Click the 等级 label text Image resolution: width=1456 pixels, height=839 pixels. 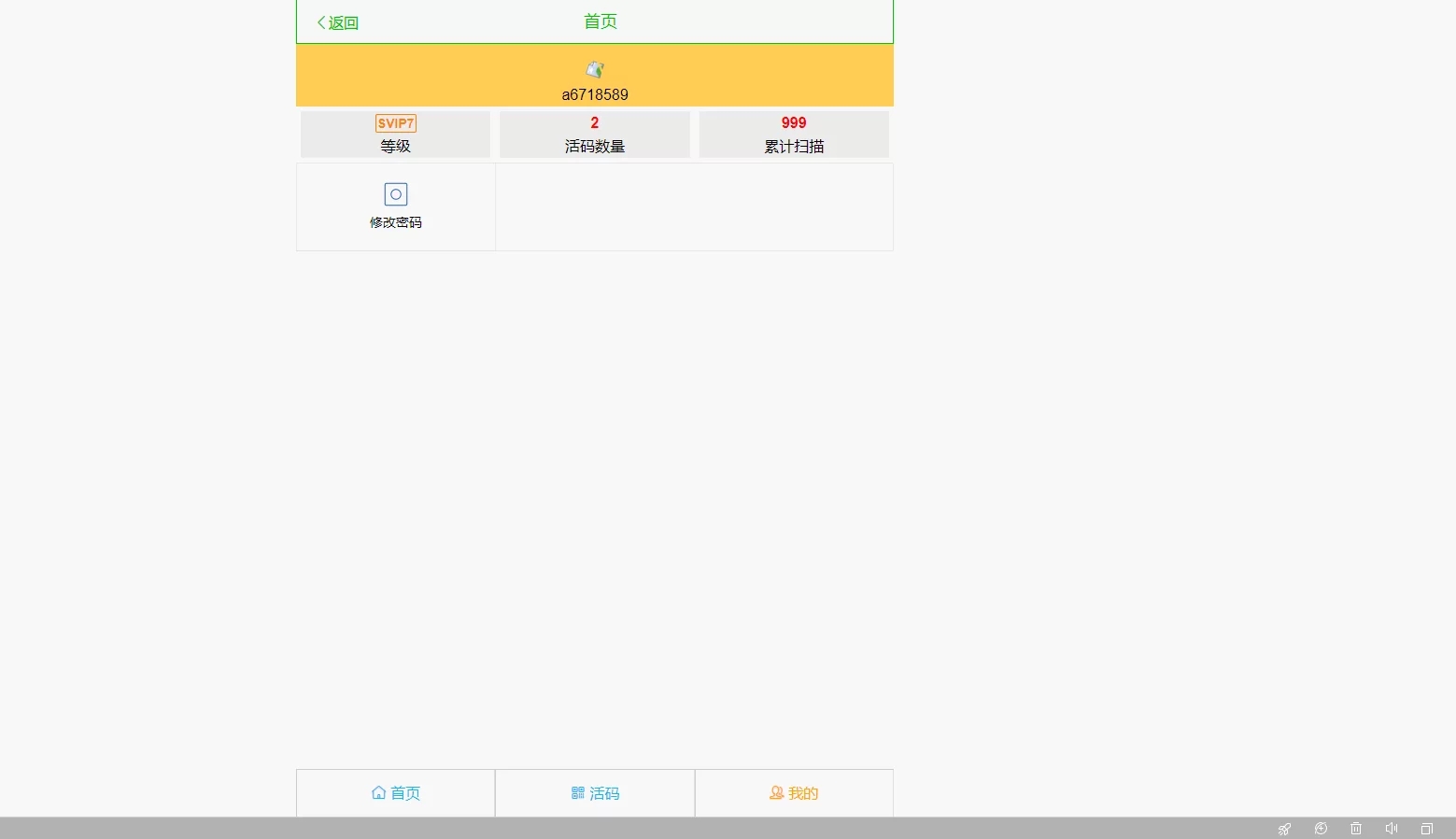[395, 146]
